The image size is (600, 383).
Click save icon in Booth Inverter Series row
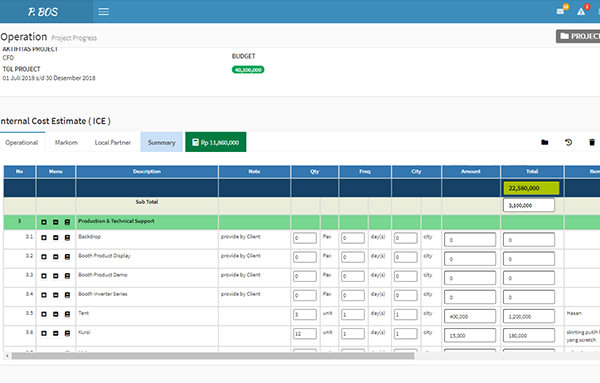coord(67,295)
